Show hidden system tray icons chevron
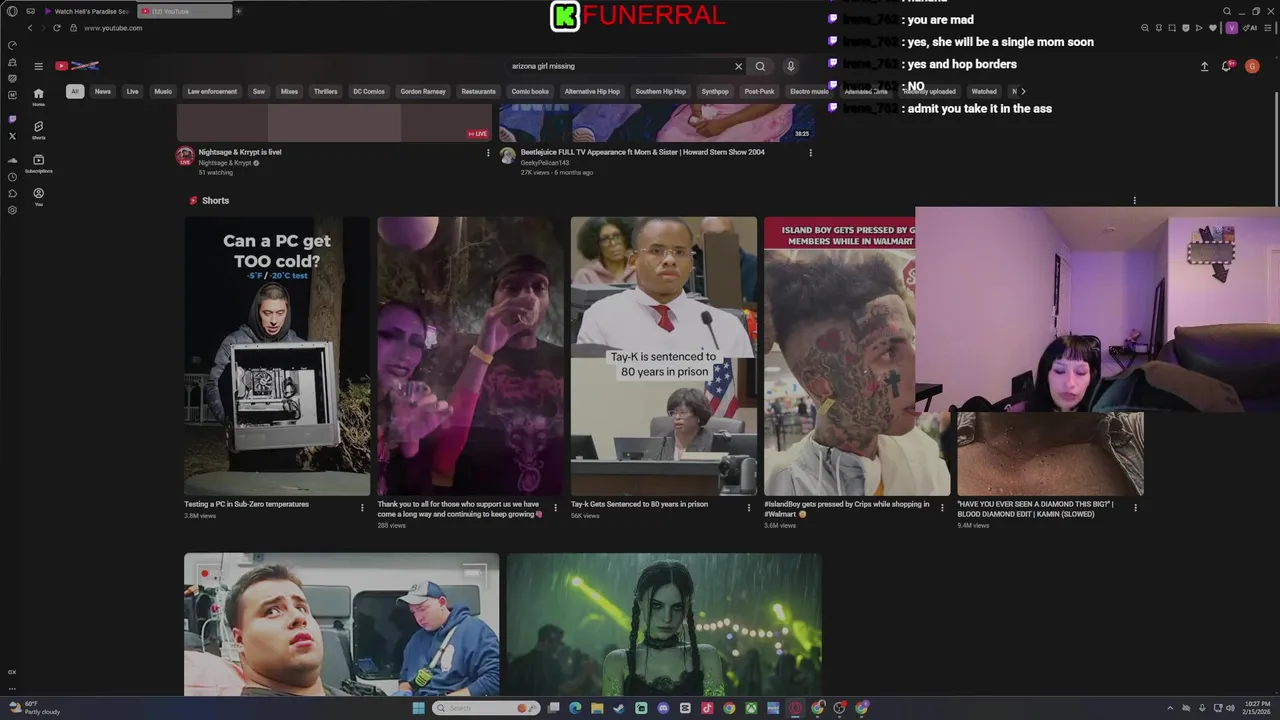Screen dimensions: 1280x720 (1172, 709)
